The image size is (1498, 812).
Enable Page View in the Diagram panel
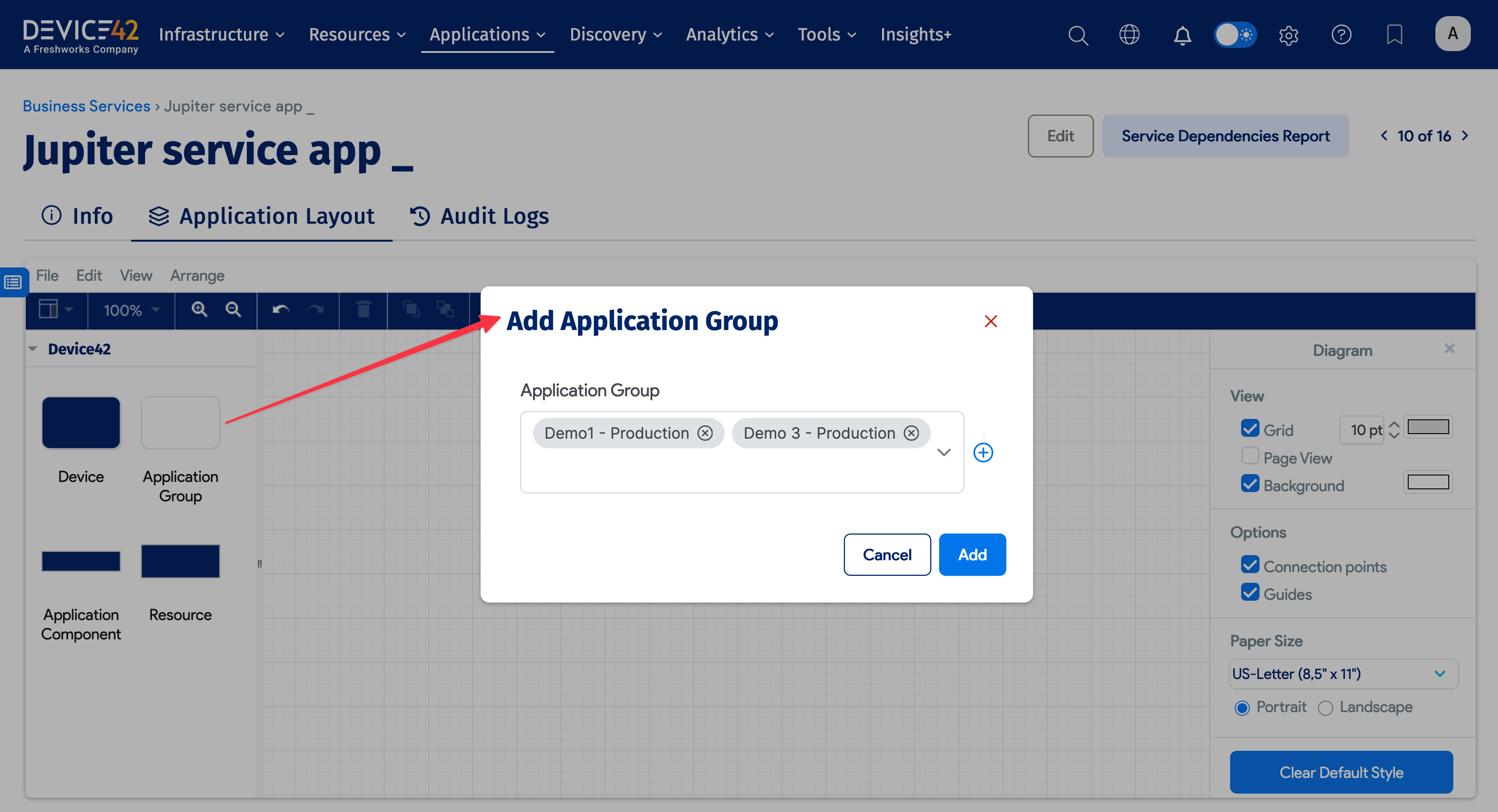click(1250, 456)
